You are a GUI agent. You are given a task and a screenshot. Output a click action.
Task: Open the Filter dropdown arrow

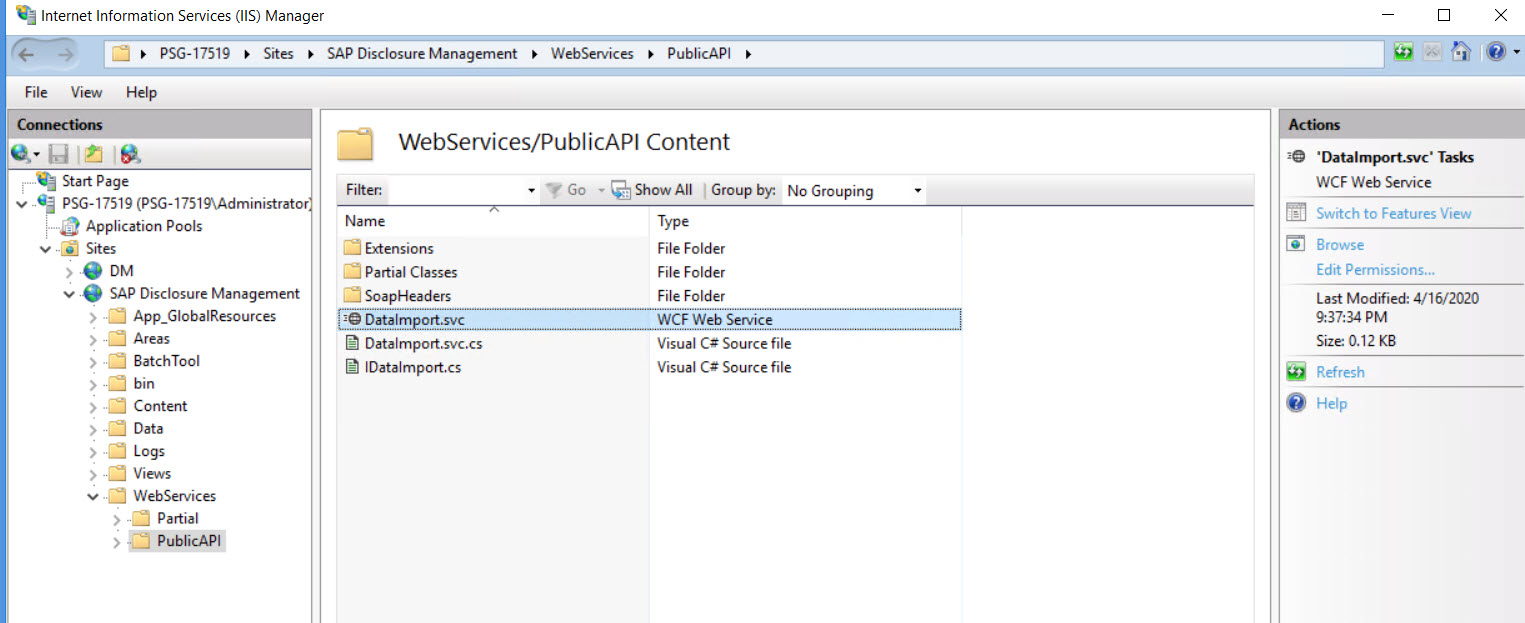click(531, 191)
